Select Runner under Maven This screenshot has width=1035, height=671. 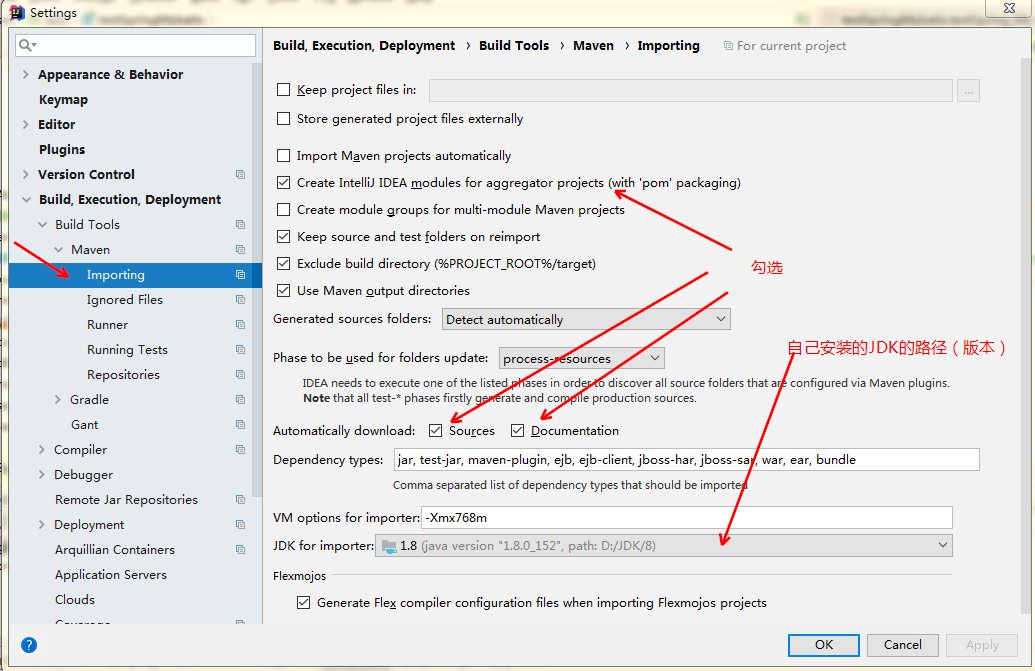[108, 325]
